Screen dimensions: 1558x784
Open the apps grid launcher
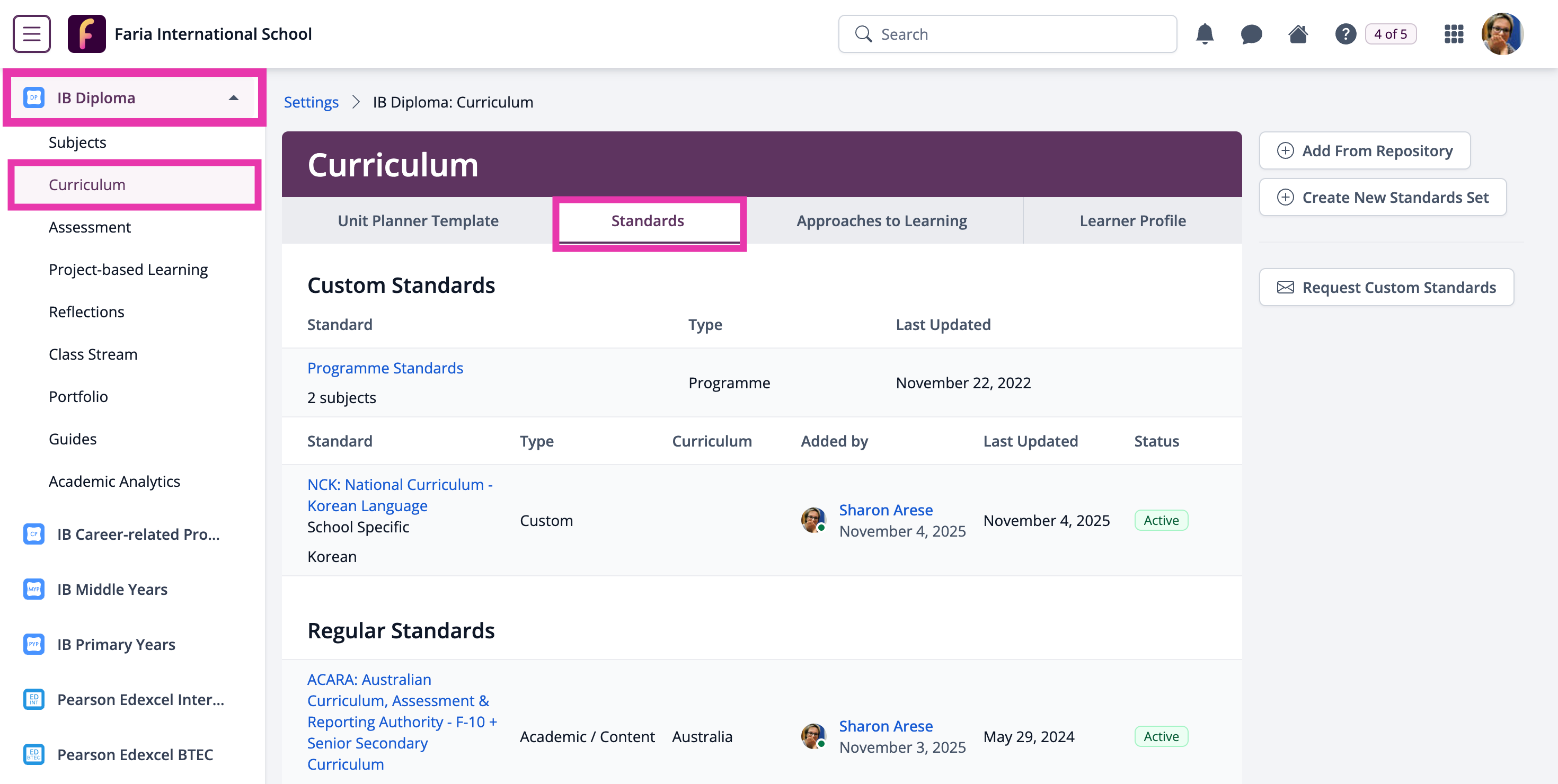(1454, 34)
